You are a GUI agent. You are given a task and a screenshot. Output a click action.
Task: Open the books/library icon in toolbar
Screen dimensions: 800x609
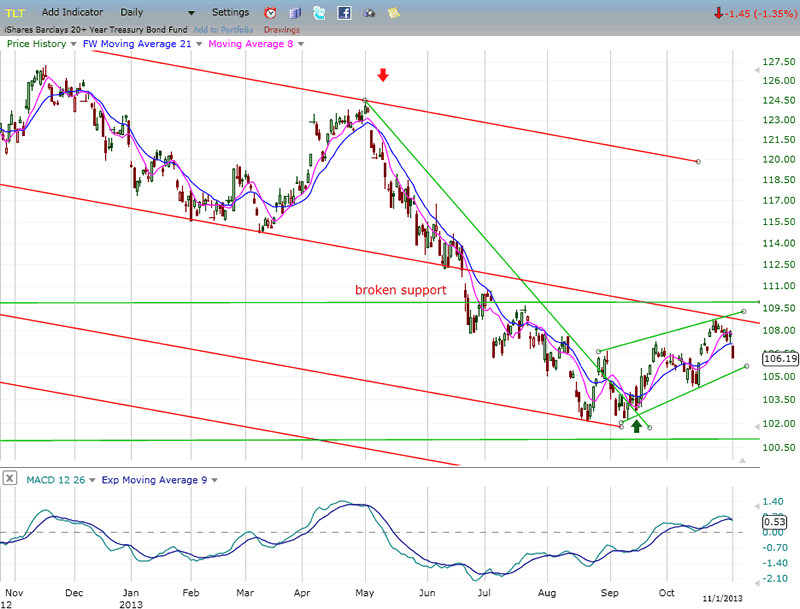pyautogui.click(x=295, y=13)
